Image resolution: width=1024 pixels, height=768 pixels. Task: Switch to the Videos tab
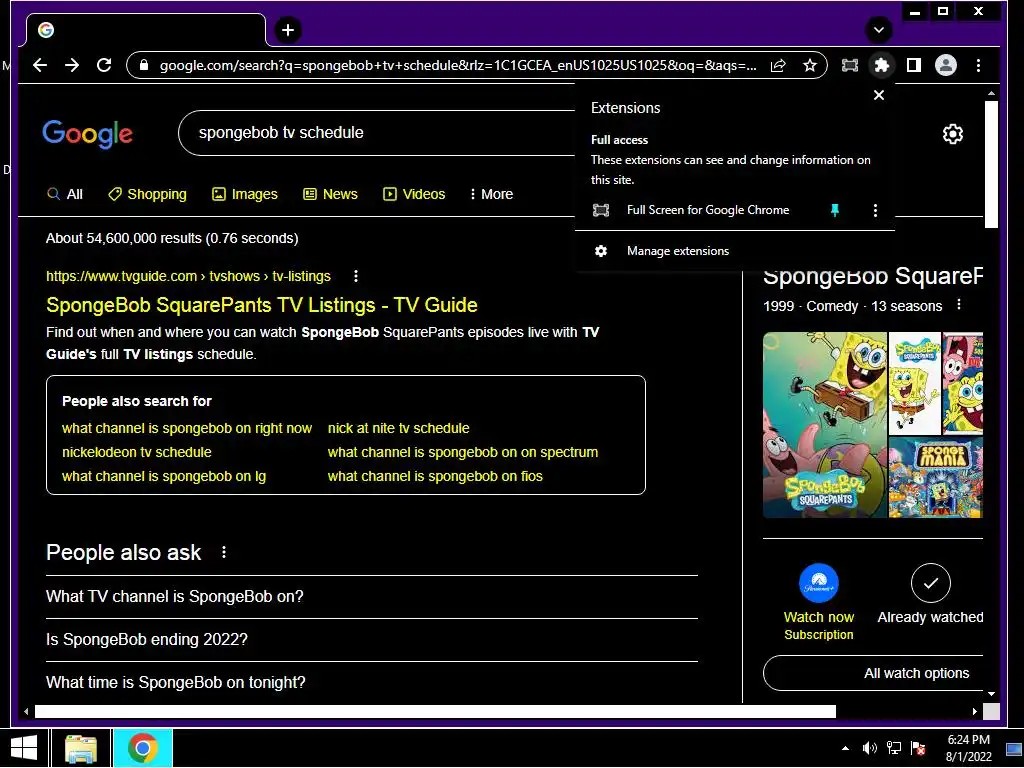tap(414, 194)
